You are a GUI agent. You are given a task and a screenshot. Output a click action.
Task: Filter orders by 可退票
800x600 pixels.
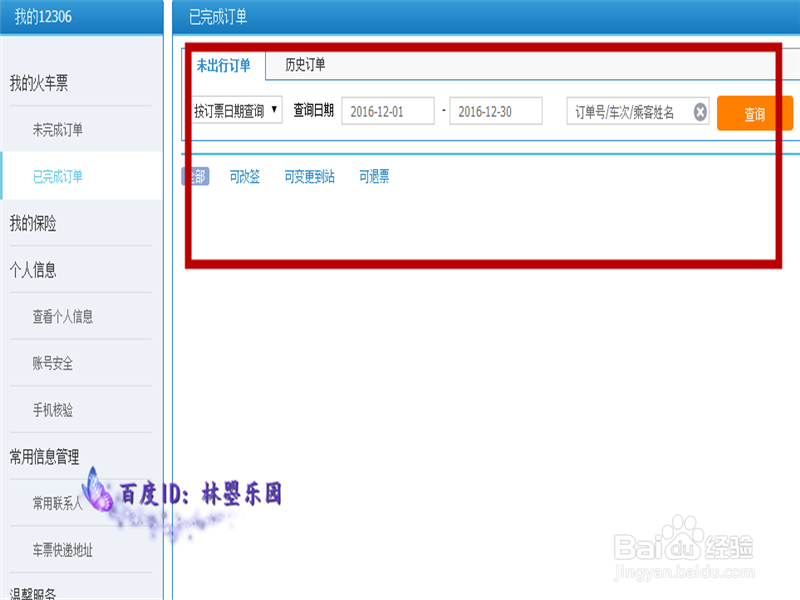374,177
